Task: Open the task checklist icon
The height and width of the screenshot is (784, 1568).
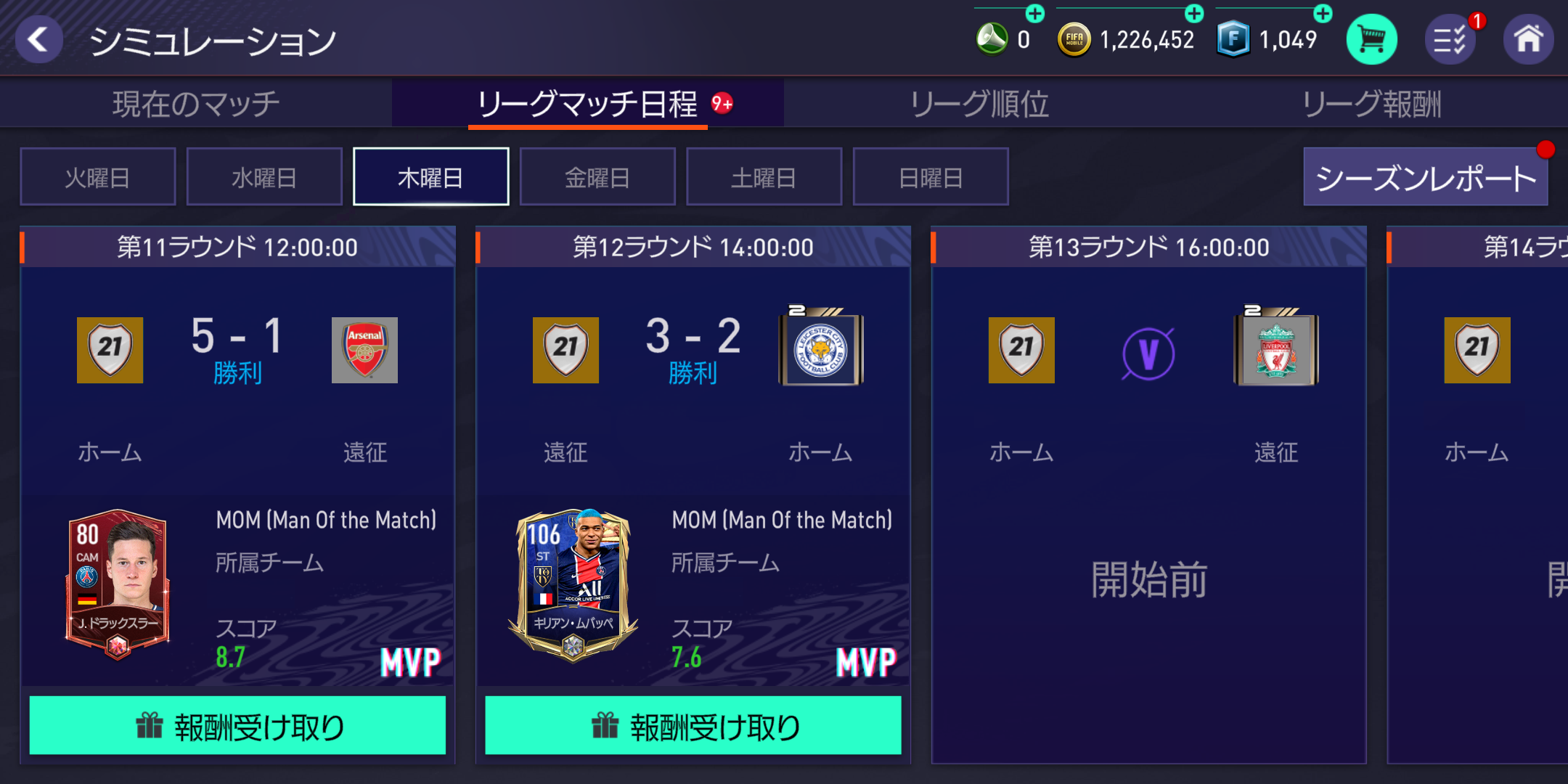Action: [x=1450, y=39]
